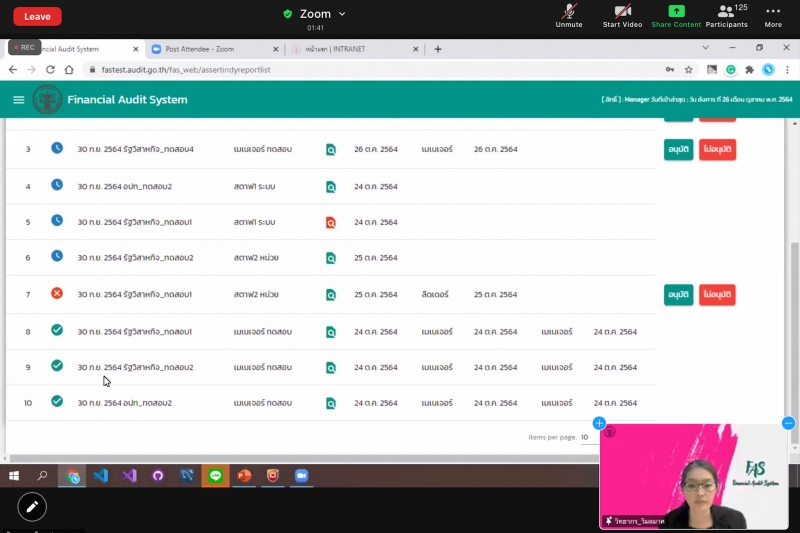The width and height of the screenshot is (800, 533).
Task: Click the red reject button in row 3
Action: coord(717,149)
